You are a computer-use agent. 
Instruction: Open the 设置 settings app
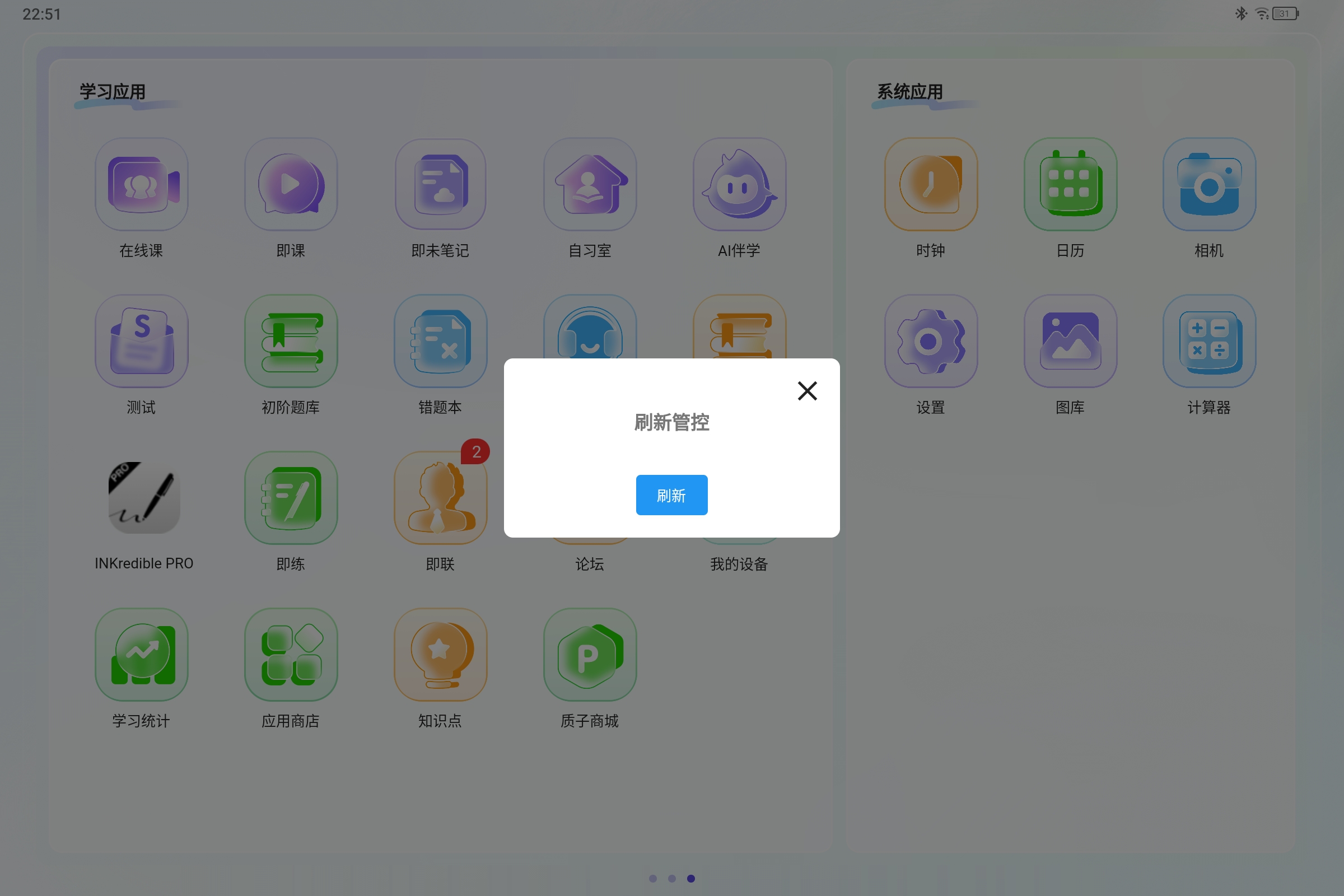click(x=931, y=341)
